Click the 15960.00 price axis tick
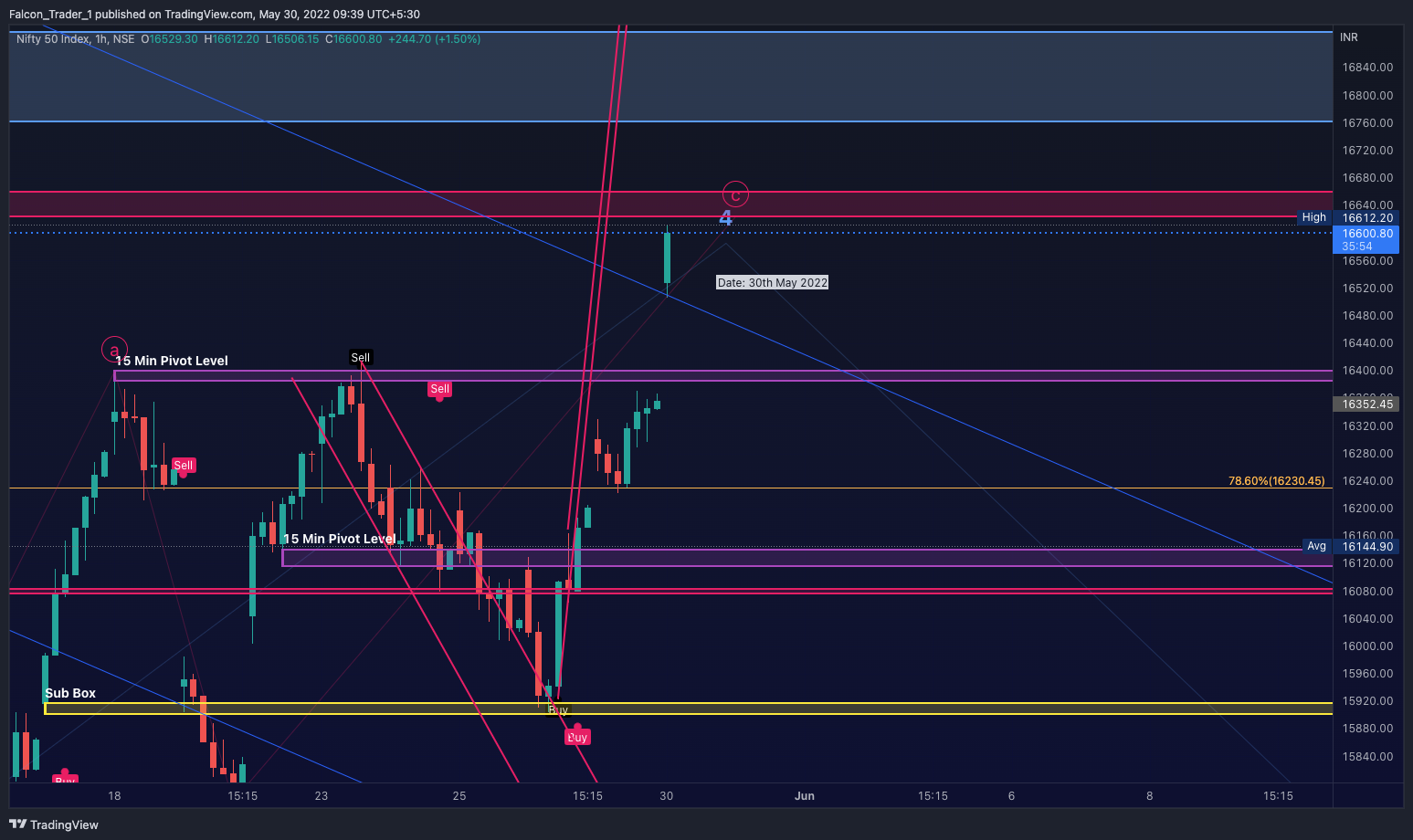The height and width of the screenshot is (840, 1413). (1367, 673)
